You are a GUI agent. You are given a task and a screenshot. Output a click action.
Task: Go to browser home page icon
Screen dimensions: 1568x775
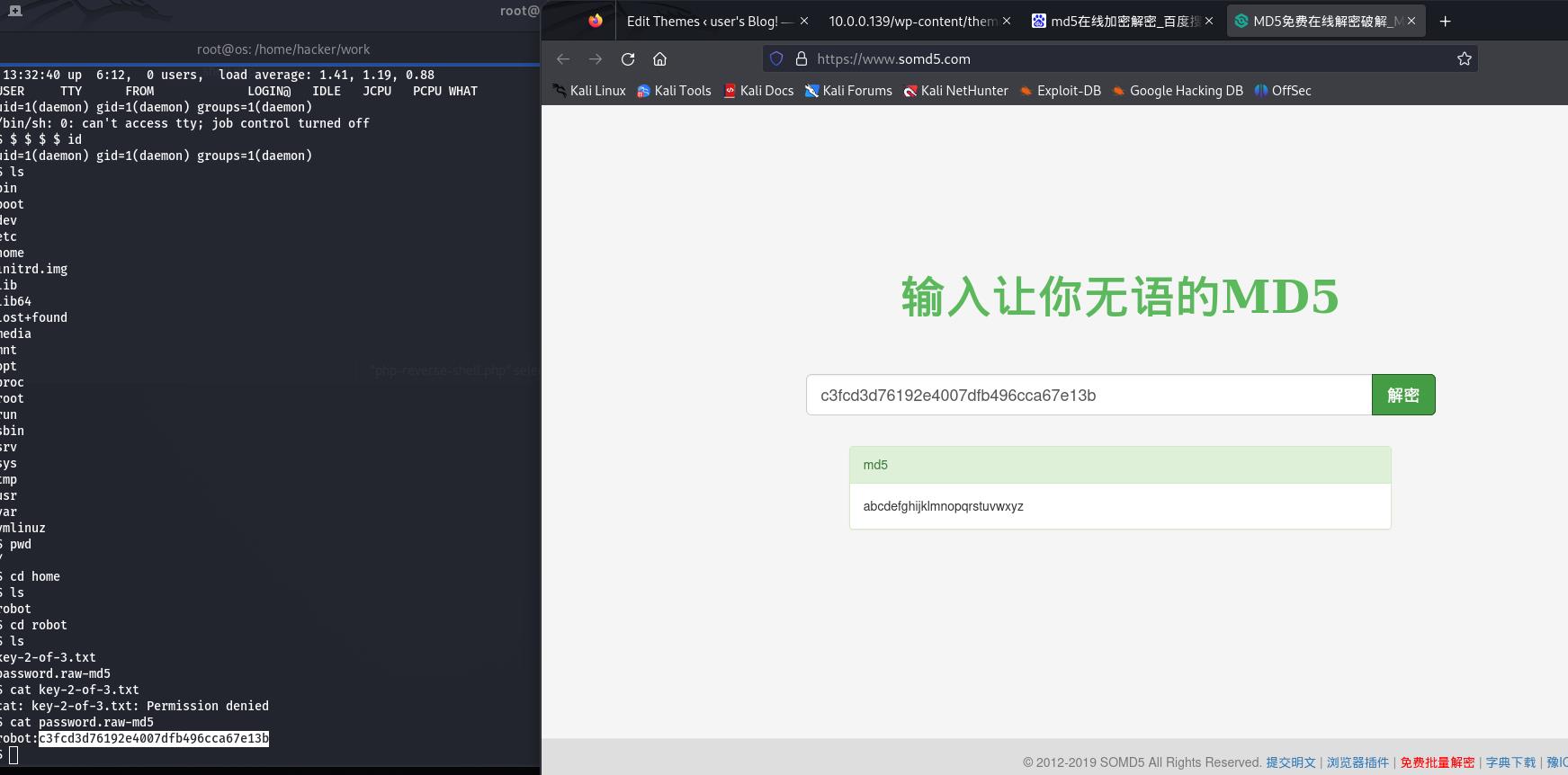click(659, 59)
